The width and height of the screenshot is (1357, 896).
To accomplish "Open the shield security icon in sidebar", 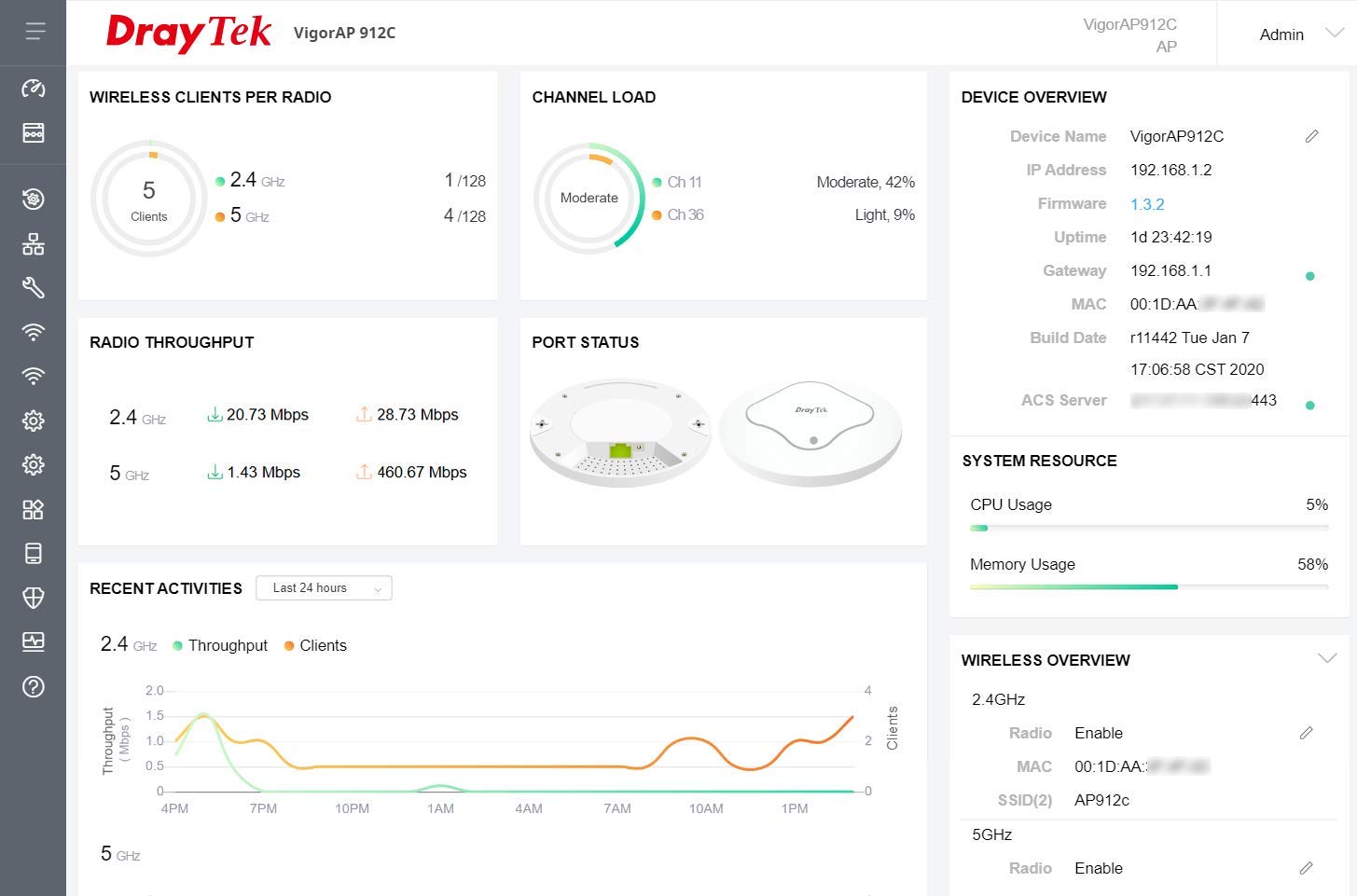I will coord(34,598).
